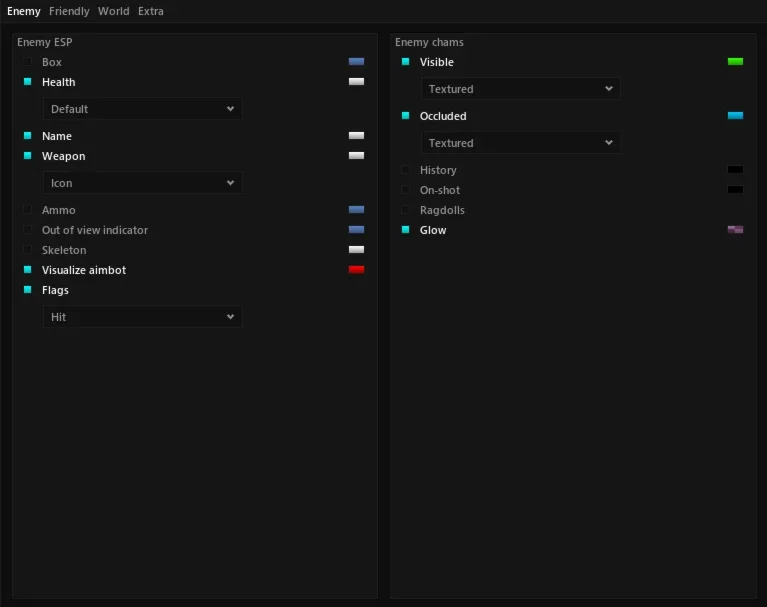Screen dimensions: 767x607
Task: Uncheck the Glow option
Action: [406, 229]
